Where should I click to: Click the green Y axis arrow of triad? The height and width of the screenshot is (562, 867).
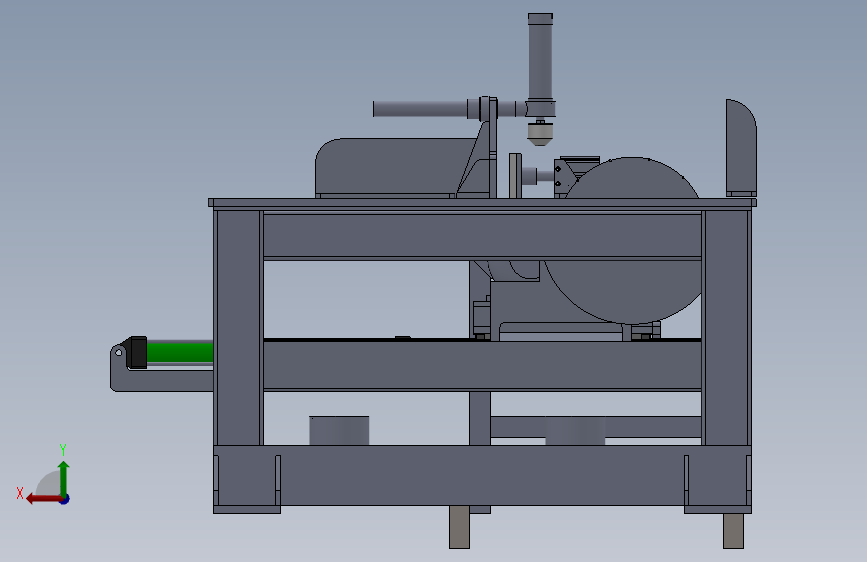(64, 478)
